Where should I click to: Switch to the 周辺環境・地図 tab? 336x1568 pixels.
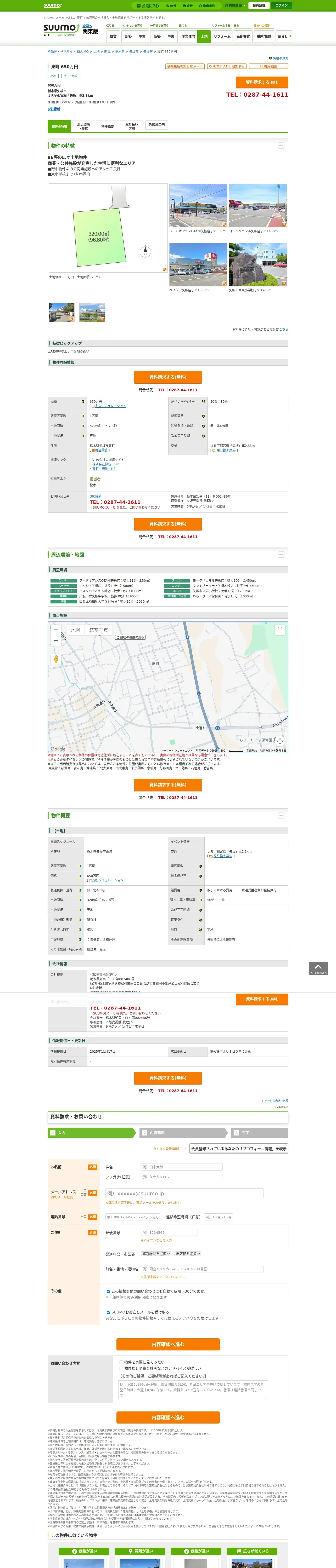(83, 126)
